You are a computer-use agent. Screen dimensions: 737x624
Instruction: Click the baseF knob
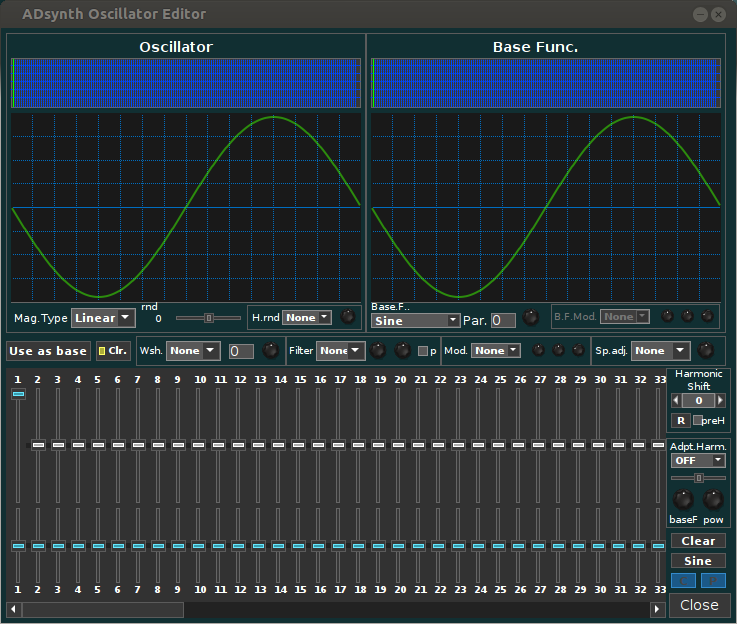click(x=684, y=499)
